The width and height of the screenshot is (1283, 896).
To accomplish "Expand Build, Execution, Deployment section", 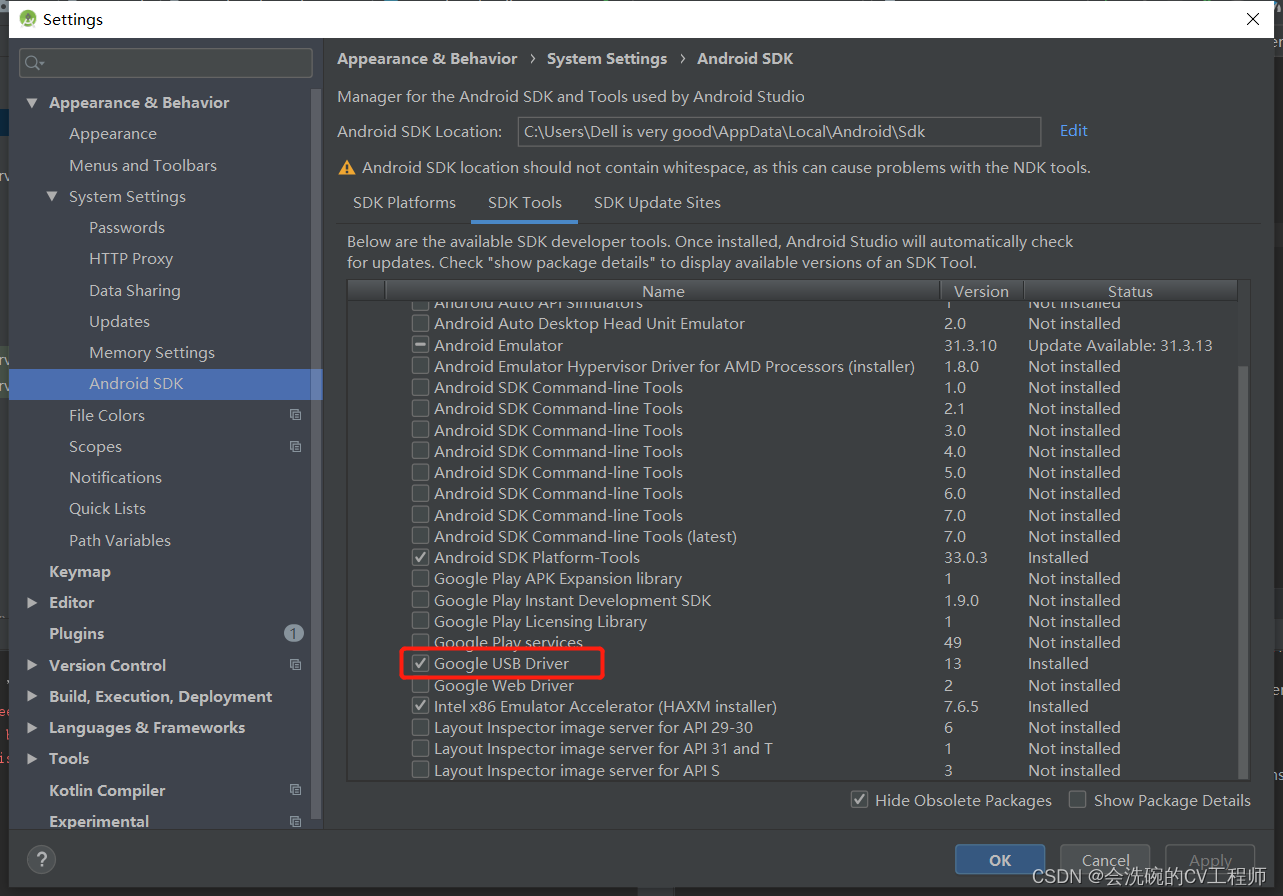I will pyautogui.click(x=32, y=697).
